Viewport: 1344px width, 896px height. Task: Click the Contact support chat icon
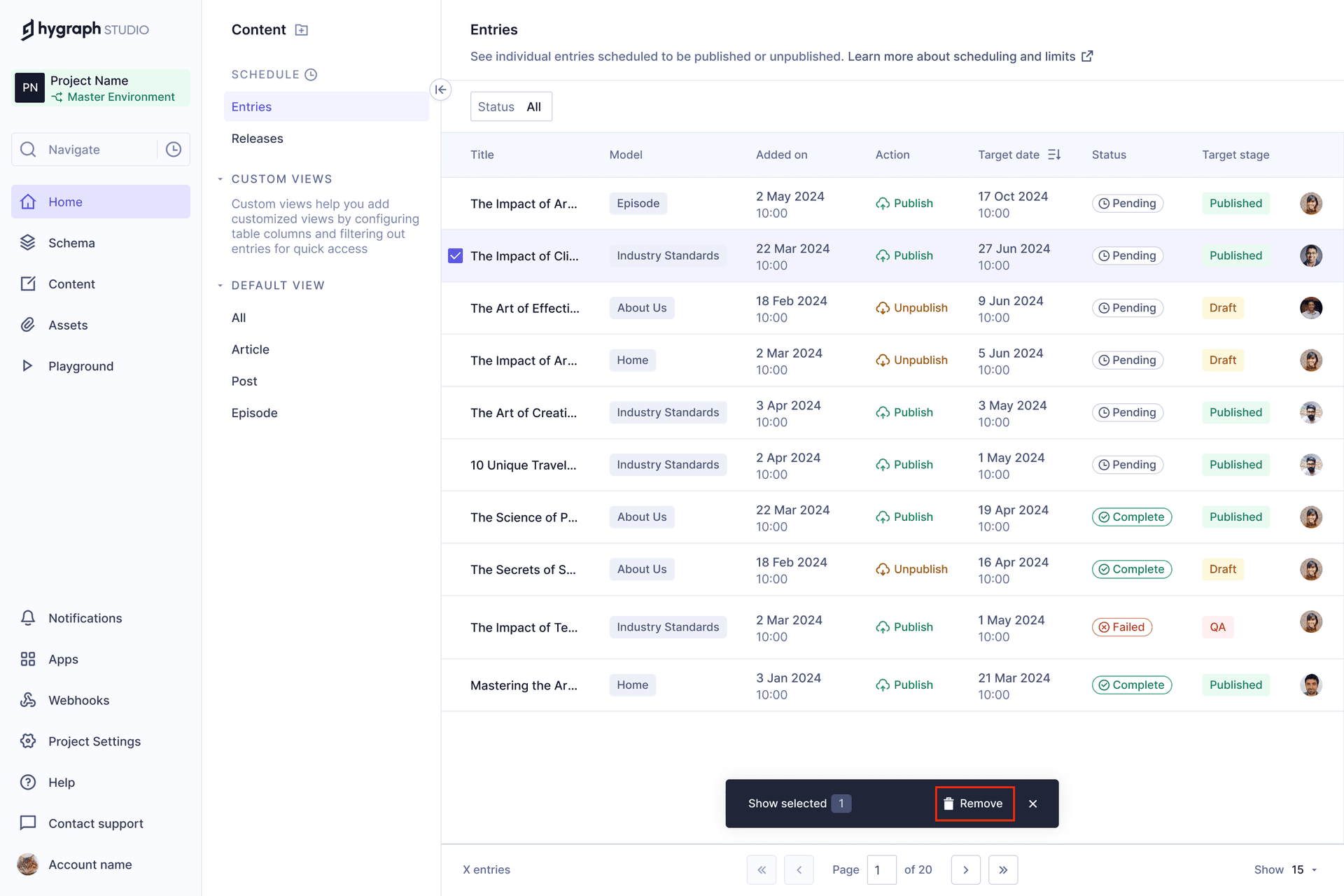[28, 823]
